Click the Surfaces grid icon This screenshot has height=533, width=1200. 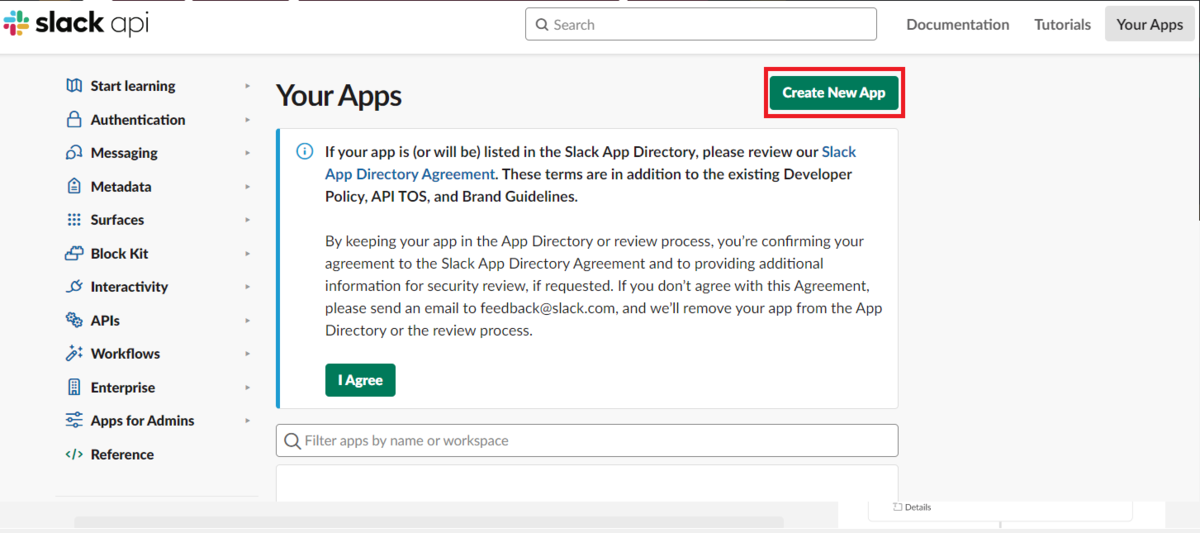pos(74,220)
